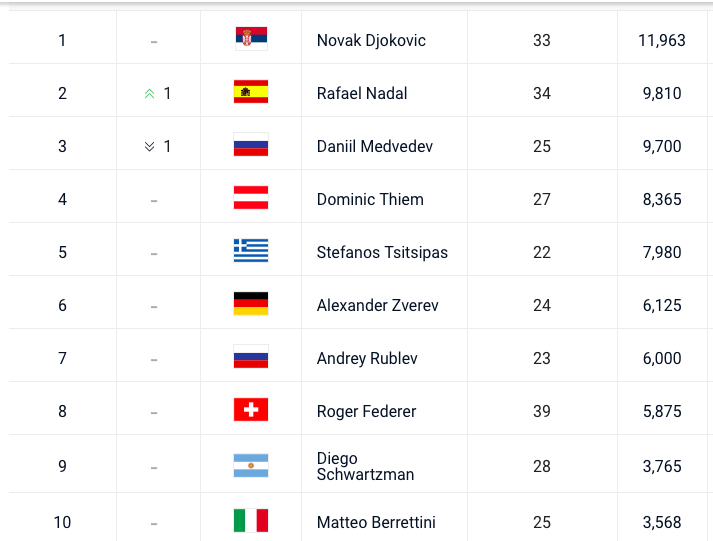713x541 pixels.
Task: Click the Austrian flag icon
Action: click(x=251, y=197)
